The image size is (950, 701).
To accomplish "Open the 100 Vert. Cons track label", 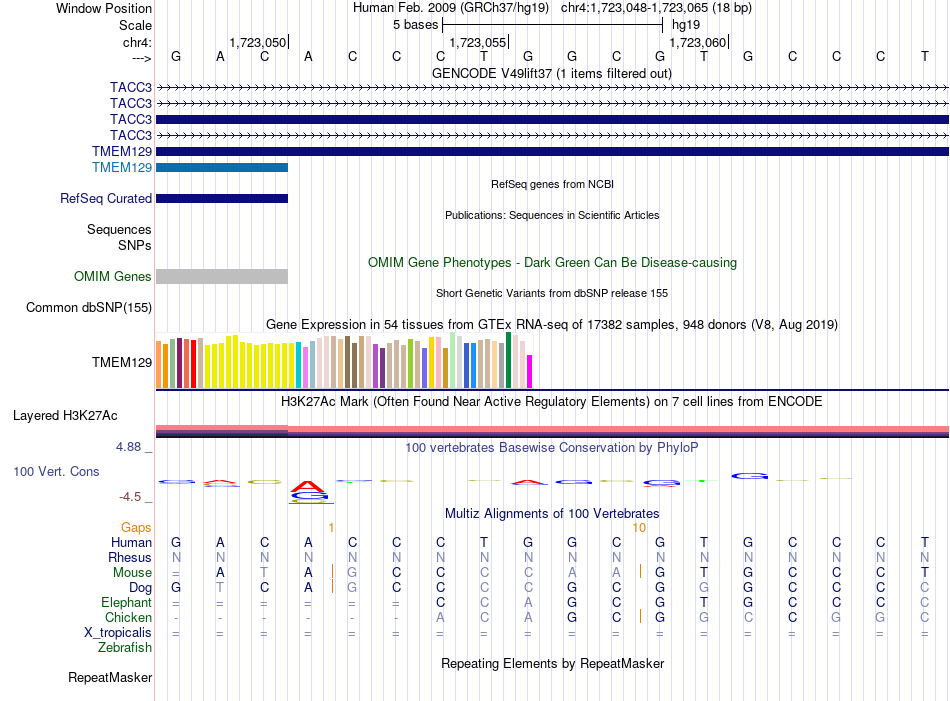I will pos(56,471).
